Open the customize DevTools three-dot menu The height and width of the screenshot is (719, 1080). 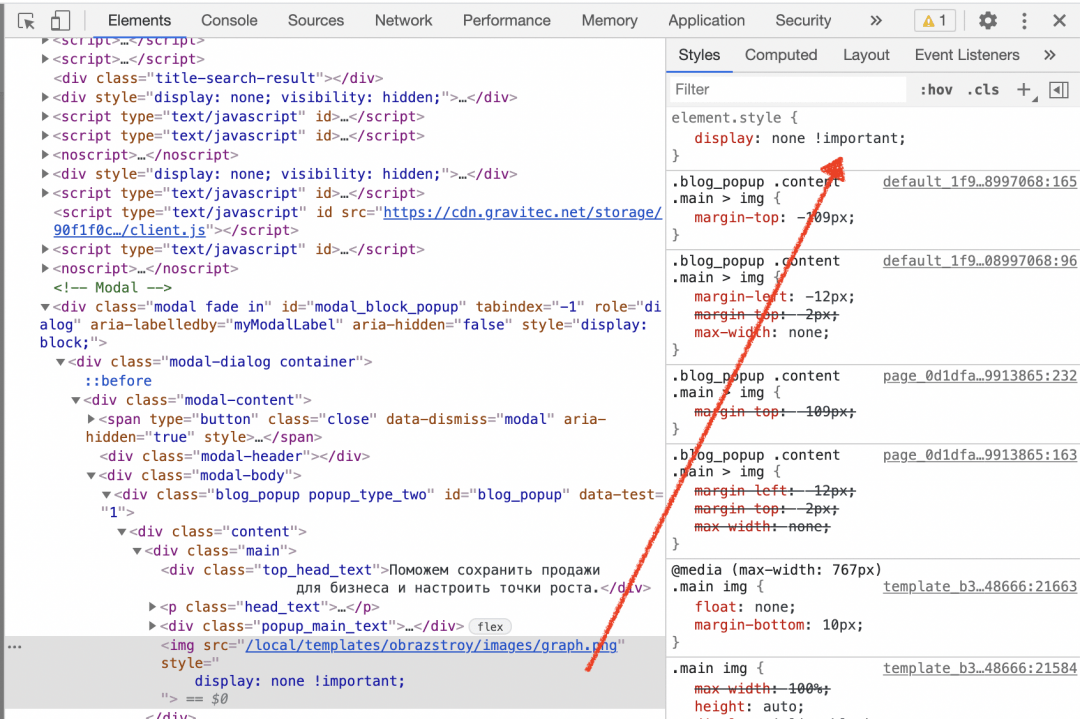[1022, 20]
